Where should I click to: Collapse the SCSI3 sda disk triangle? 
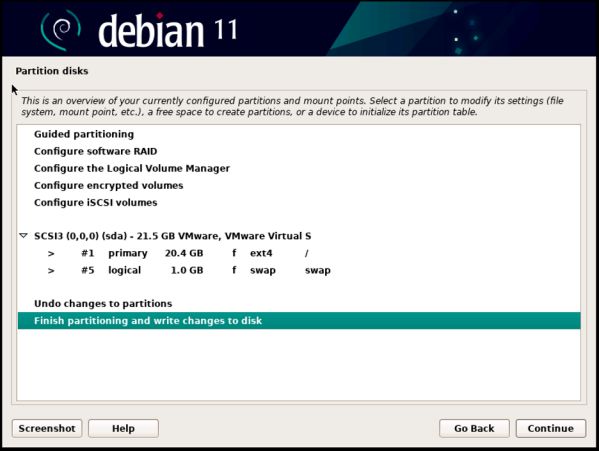pos(23,236)
